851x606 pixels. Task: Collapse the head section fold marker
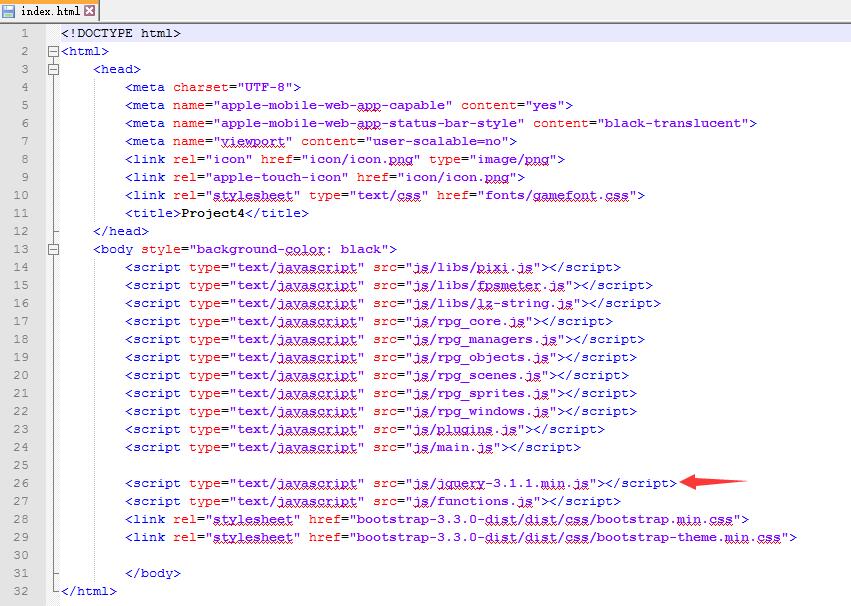click(x=53, y=69)
